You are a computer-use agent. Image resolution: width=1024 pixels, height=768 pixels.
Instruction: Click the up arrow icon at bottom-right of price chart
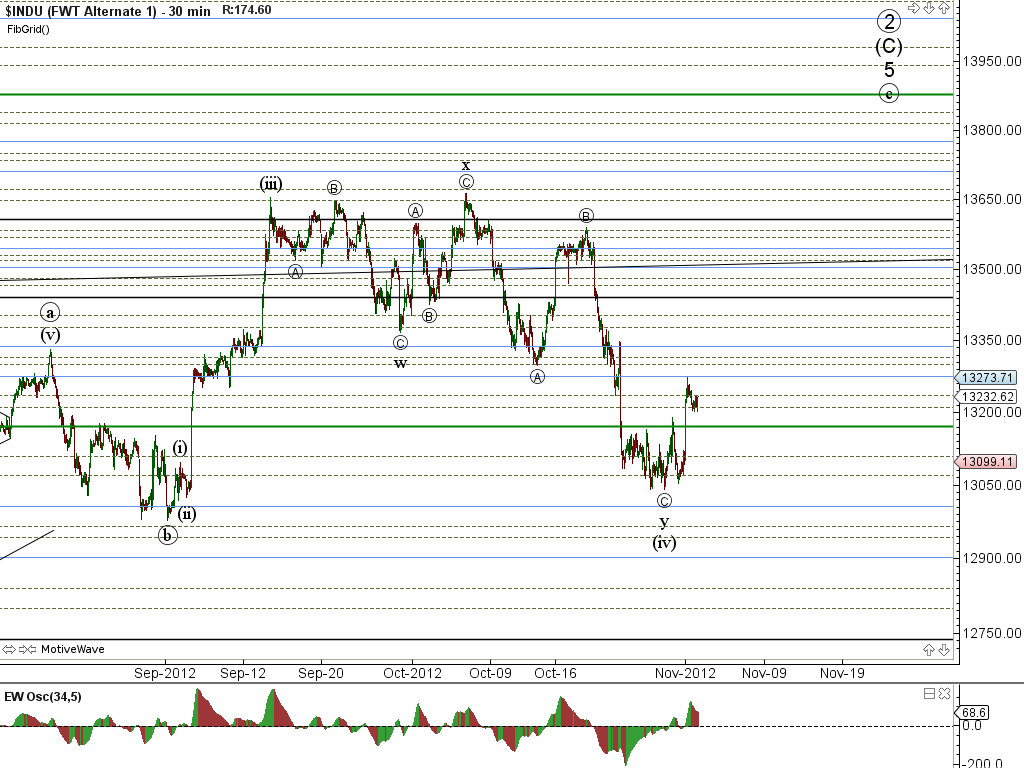pyautogui.click(x=930, y=650)
